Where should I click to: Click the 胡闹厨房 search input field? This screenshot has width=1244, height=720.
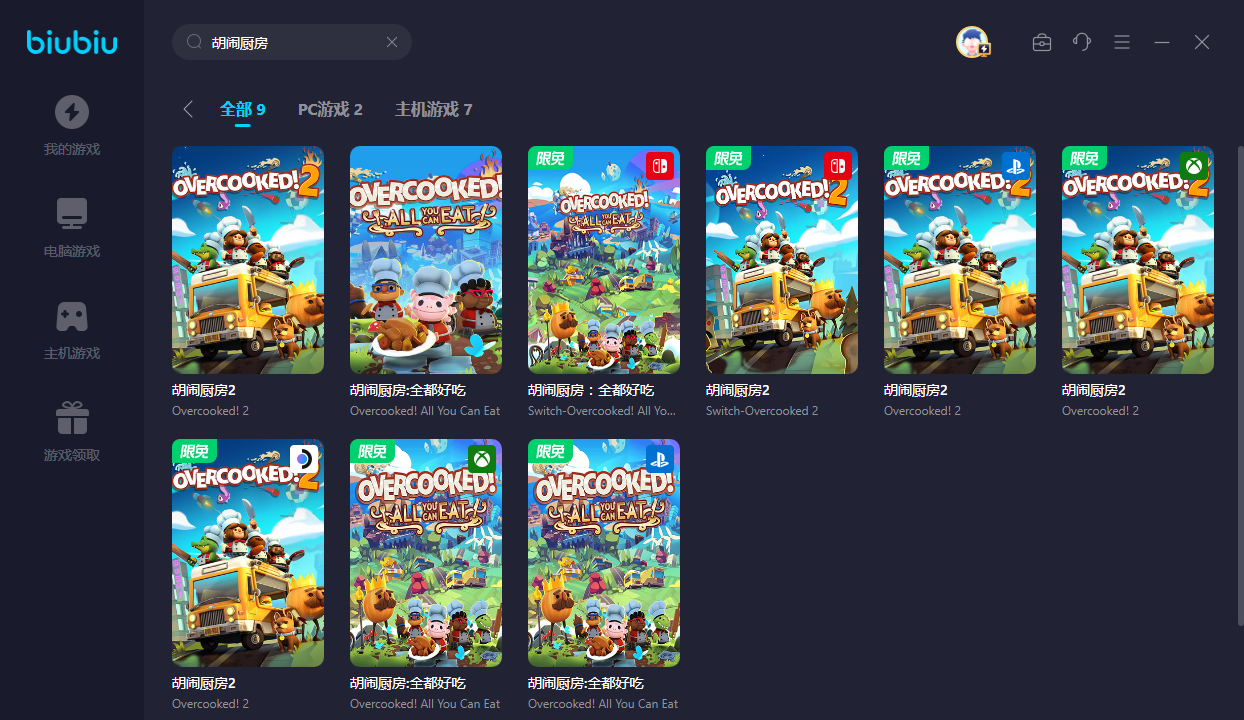coord(290,42)
